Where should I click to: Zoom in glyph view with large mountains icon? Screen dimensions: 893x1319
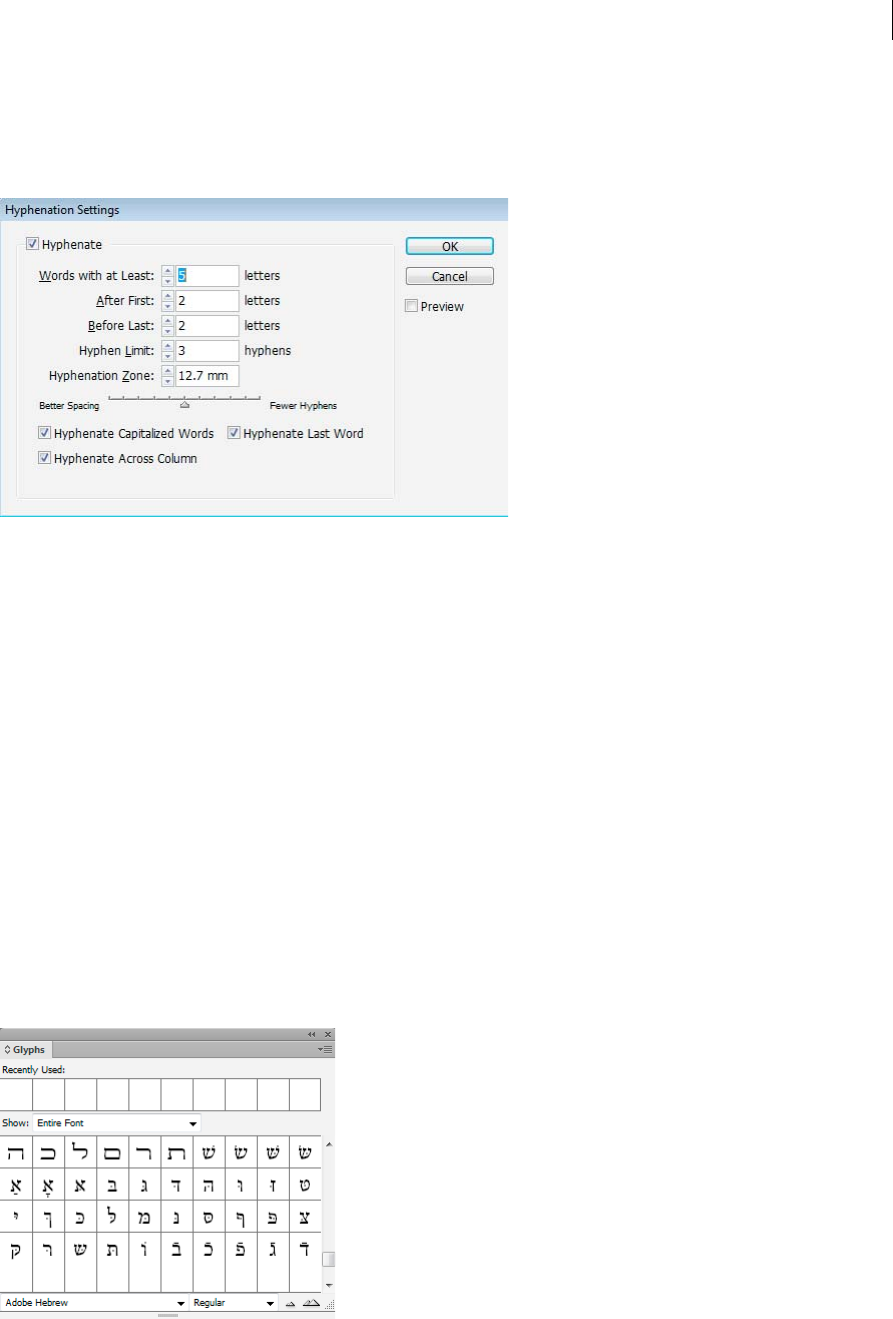click(x=310, y=1304)
